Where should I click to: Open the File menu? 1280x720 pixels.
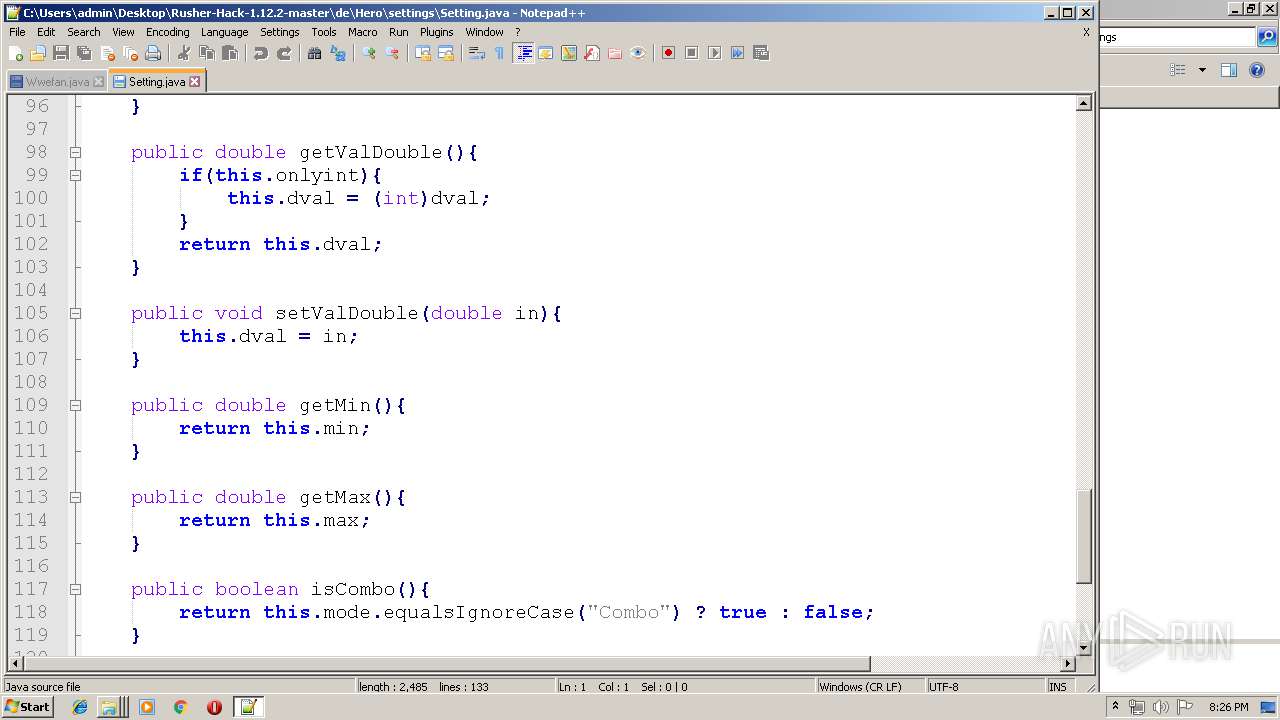(17, 32)
